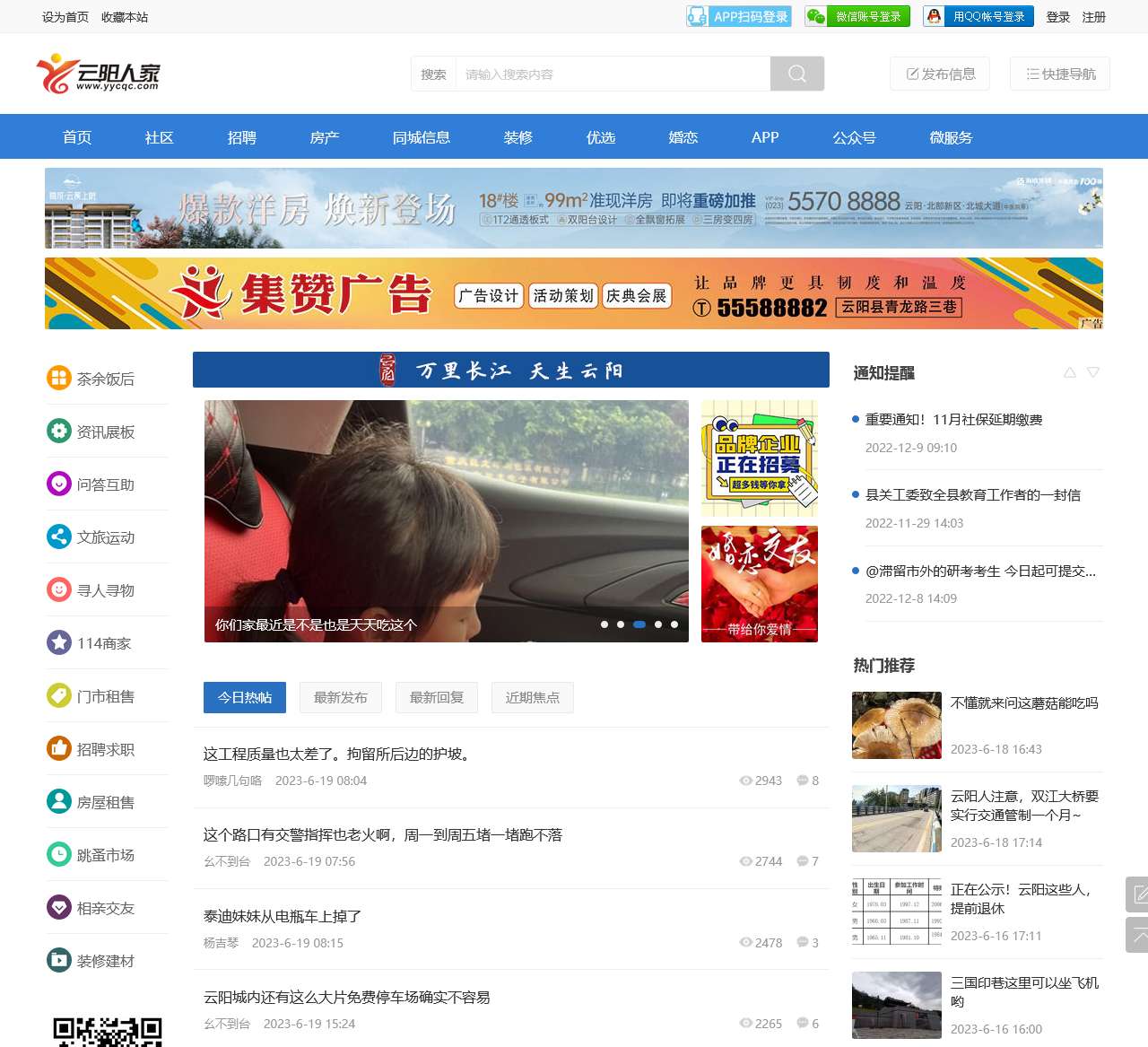
Task: Switch to the 最新发布 tab
Action: 340,697
